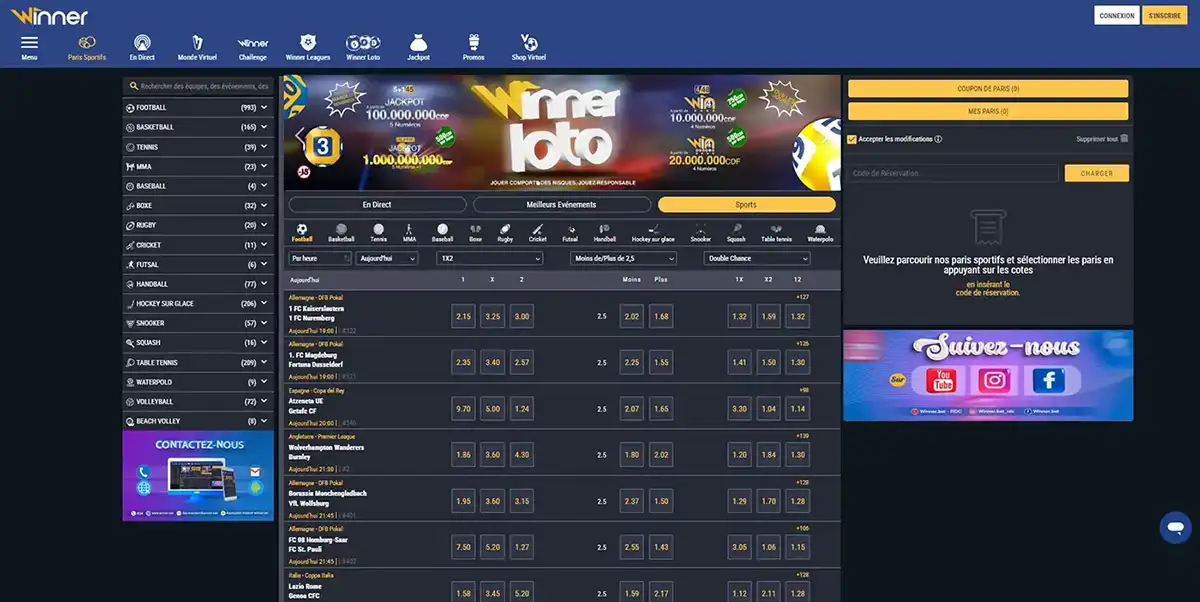Select Squash icon in sports strip
Viewport: 1200px width, 602px height.
(x=736, y=232)
